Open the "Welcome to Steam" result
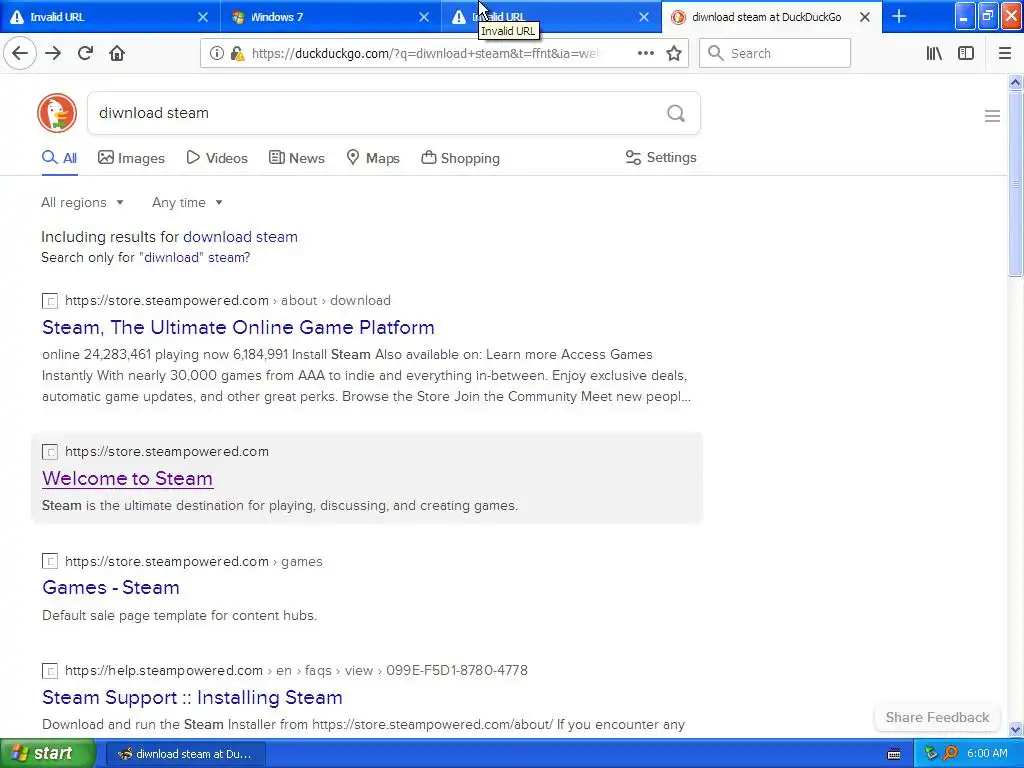Viewport: 1024px width, 768px height. (127, 478)
